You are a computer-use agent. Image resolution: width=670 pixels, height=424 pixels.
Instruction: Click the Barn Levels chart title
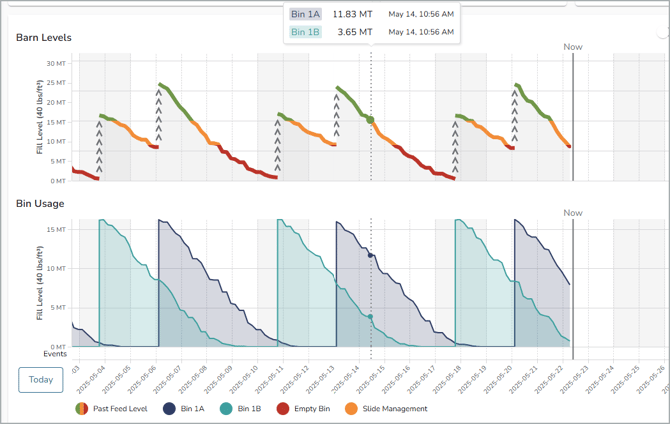click(x=43, y=38)
